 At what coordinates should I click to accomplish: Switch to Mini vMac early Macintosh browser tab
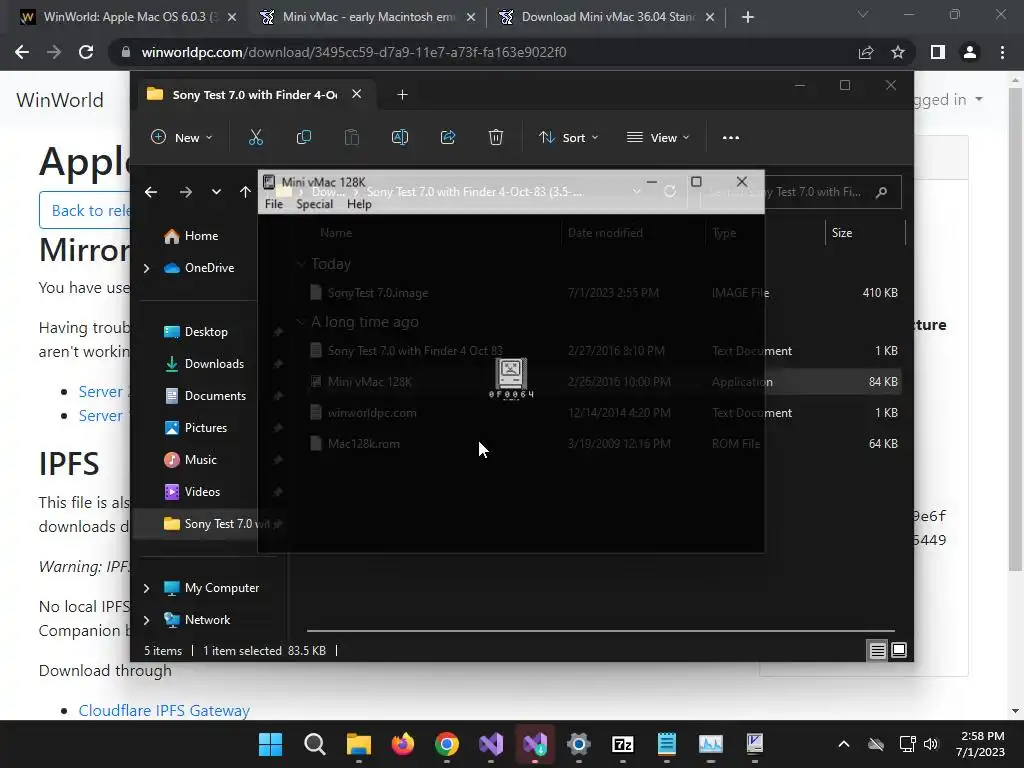[x=367, y=18]
